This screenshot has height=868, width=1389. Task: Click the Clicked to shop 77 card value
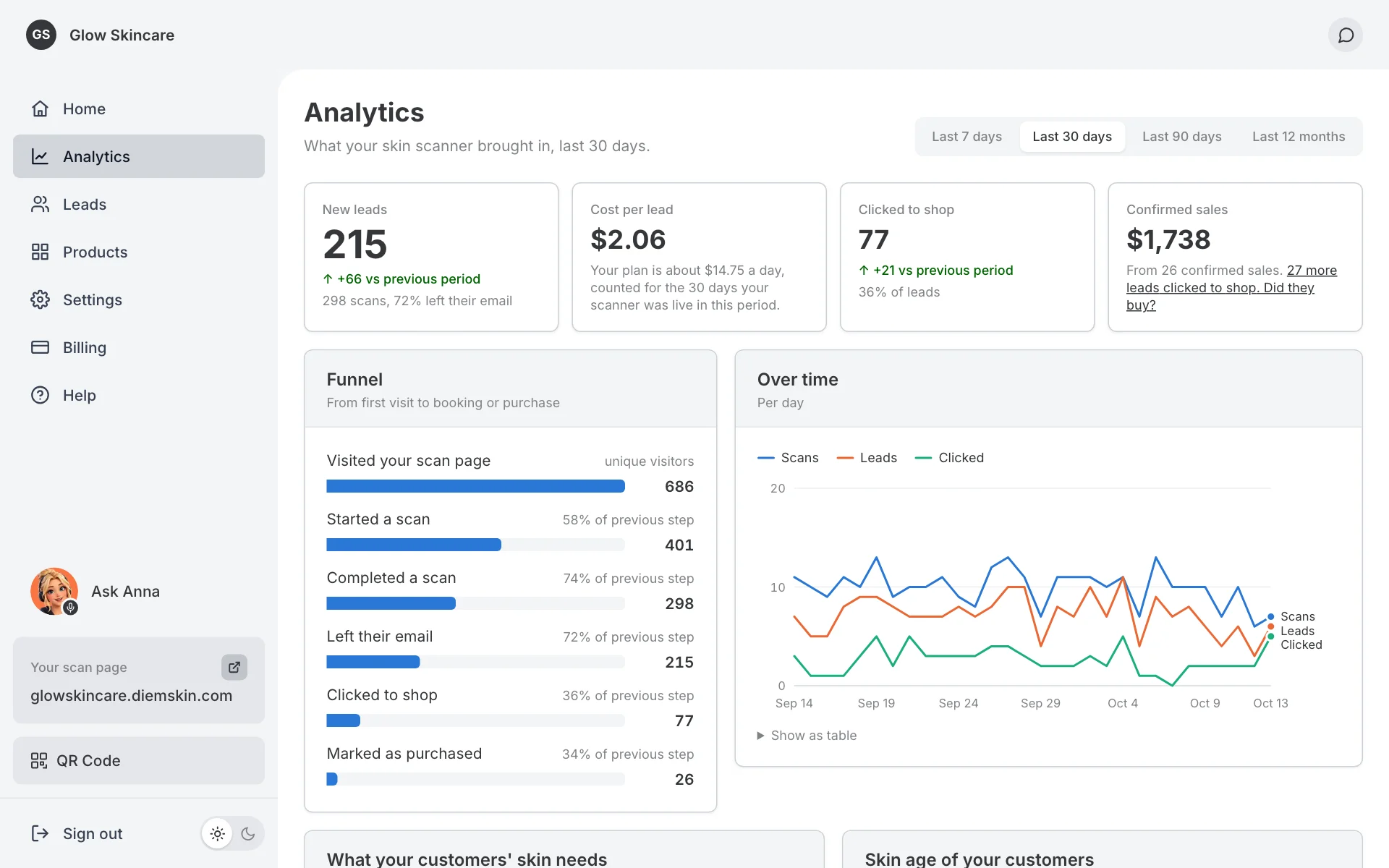point(873,239)
